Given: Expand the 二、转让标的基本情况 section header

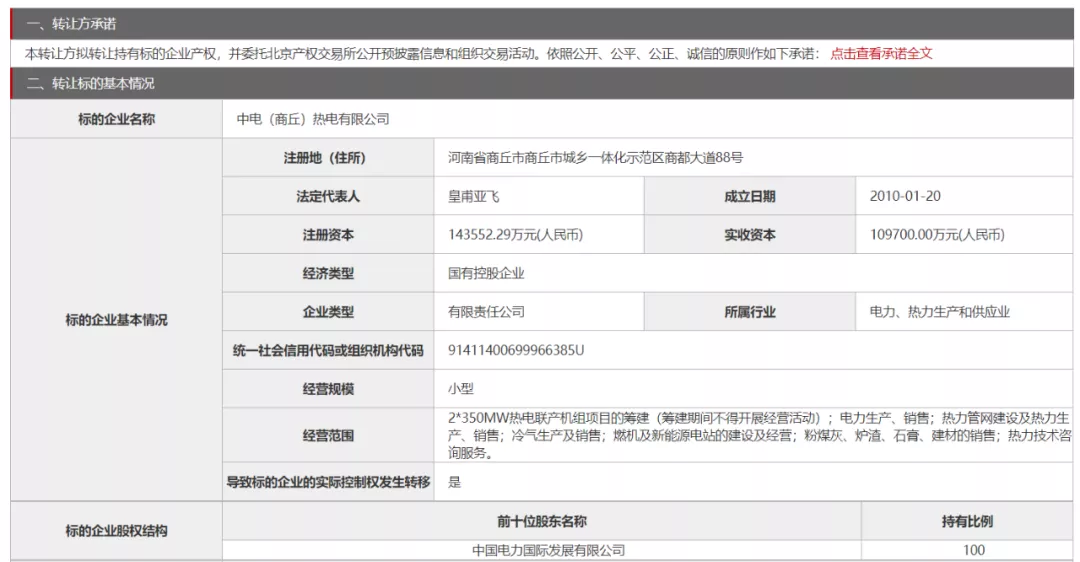Looking at the screenshot, I should [90, 84].
